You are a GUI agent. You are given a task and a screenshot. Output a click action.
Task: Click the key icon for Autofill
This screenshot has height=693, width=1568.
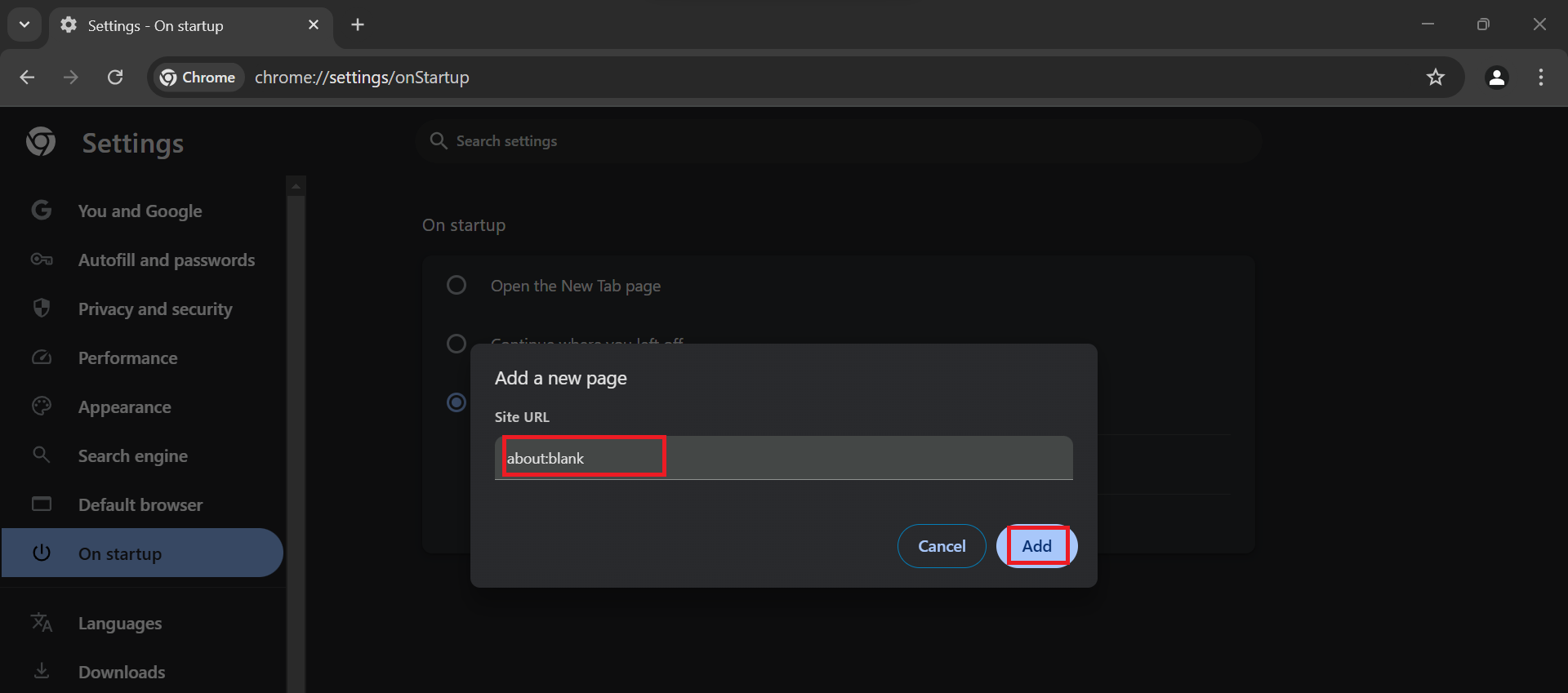click(x=42, y=260)
